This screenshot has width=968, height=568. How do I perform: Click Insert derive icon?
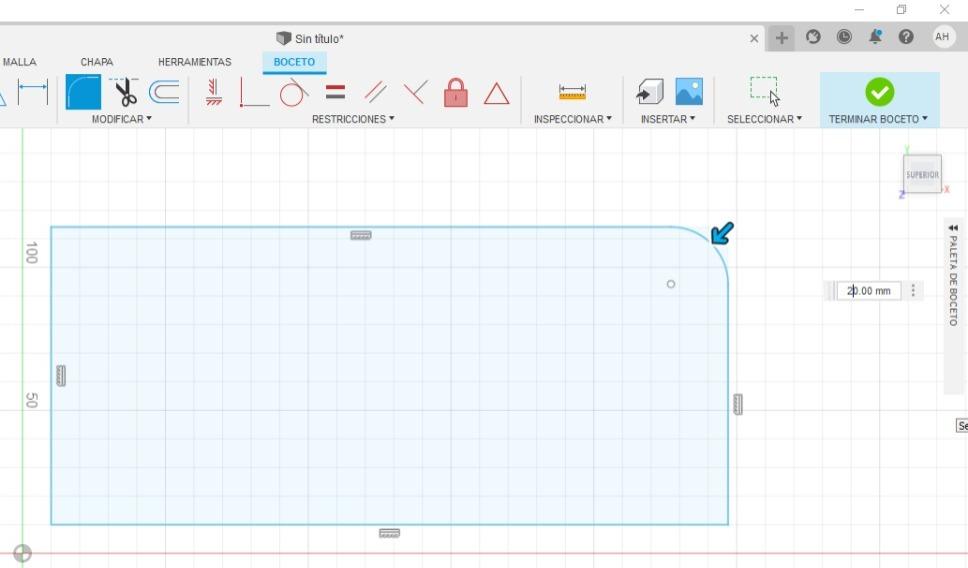650,92
